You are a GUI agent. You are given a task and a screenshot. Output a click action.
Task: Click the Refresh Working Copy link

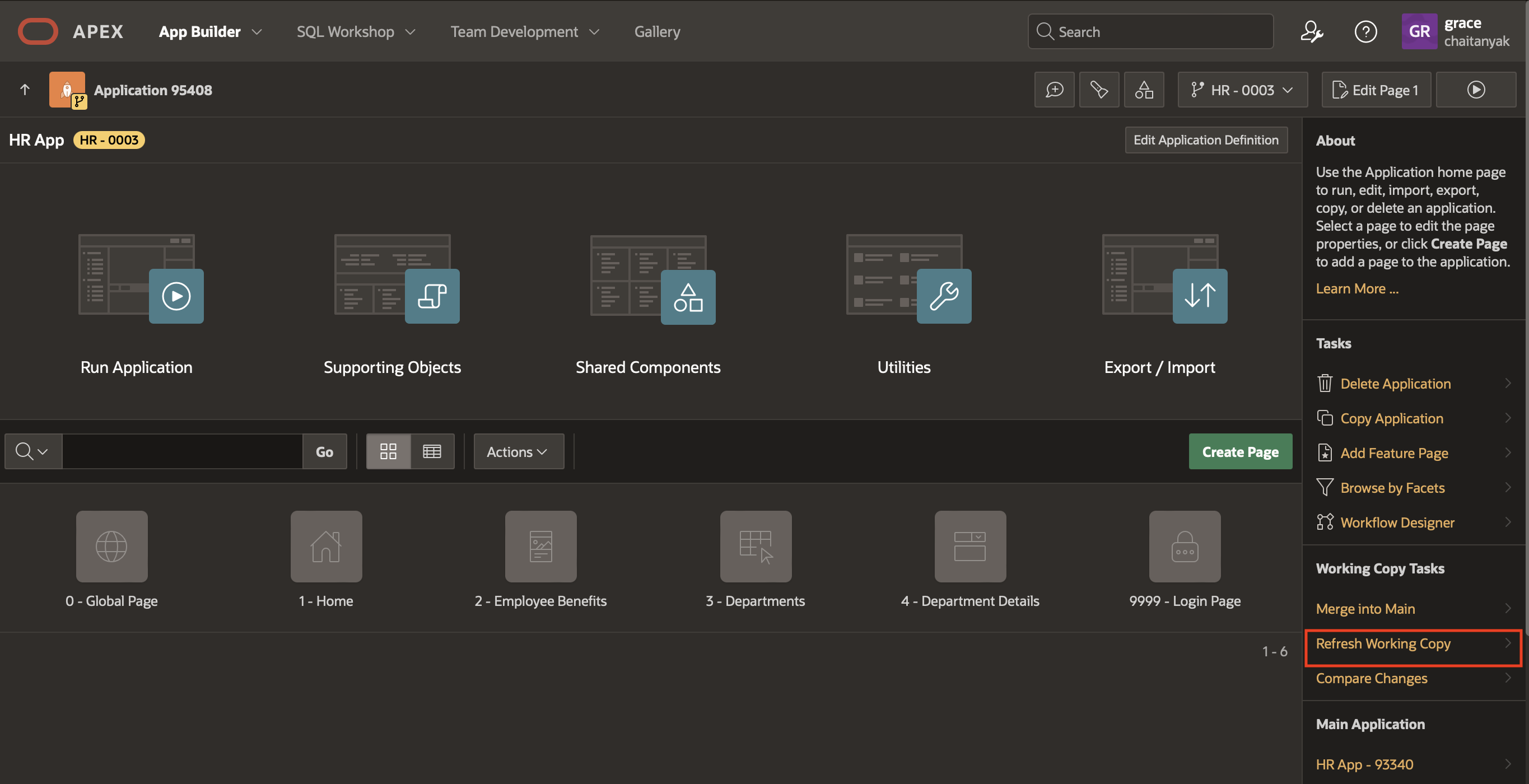1382,643
